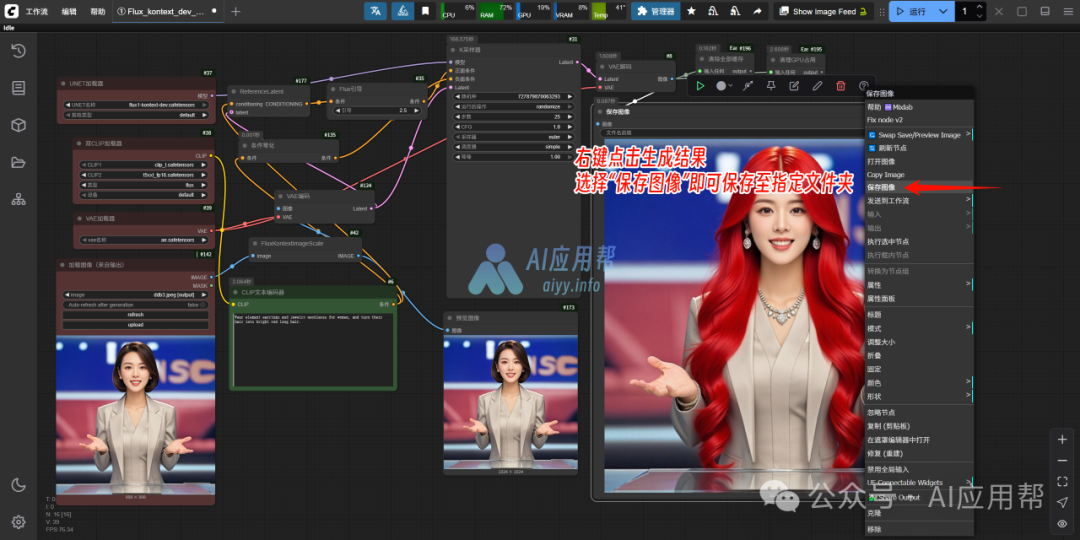This screenshot has height=540, width=1080.
Task: Click the translate icon in top bar
Action: coord(376,11)
